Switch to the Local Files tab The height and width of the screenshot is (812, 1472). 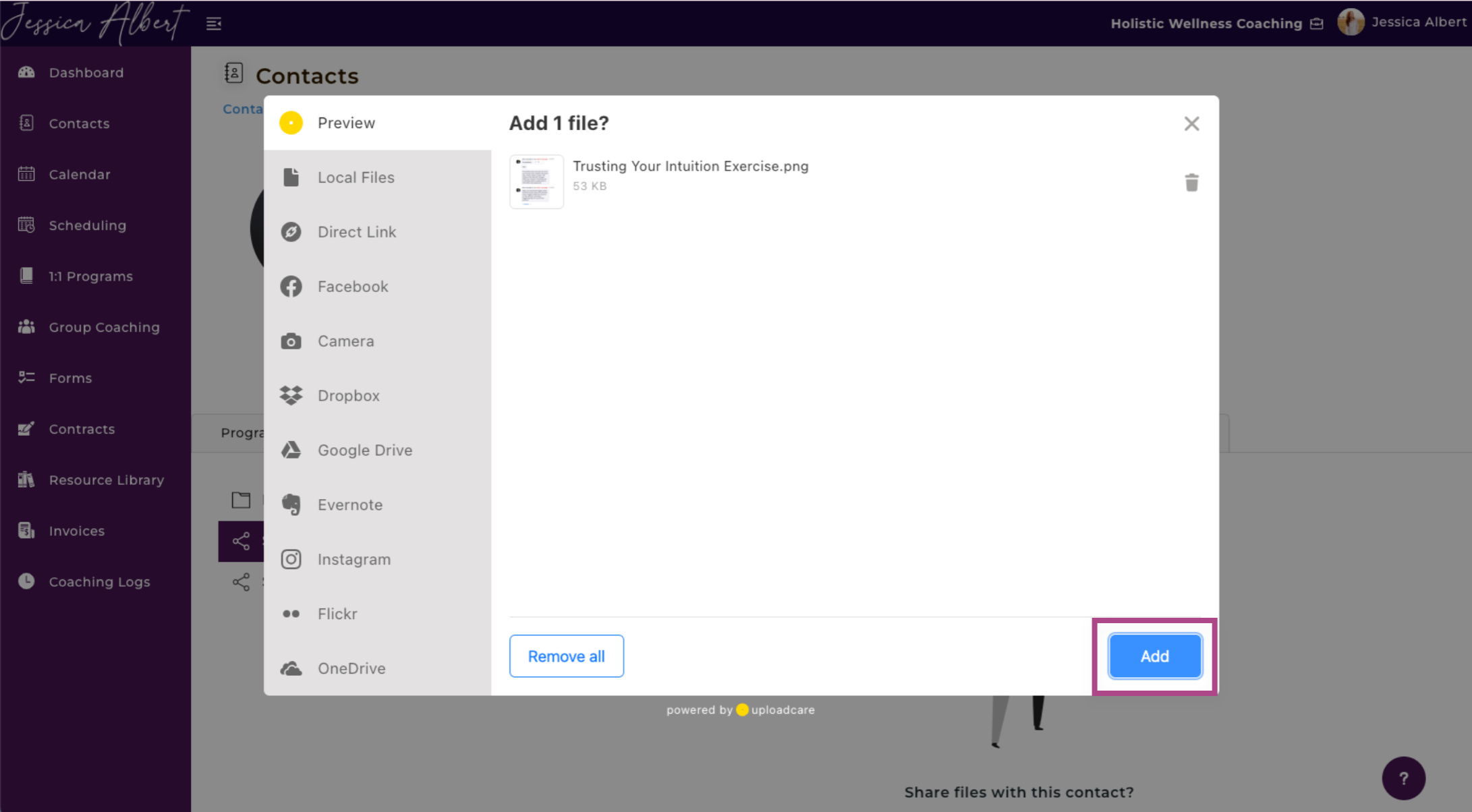click(356, 177)
